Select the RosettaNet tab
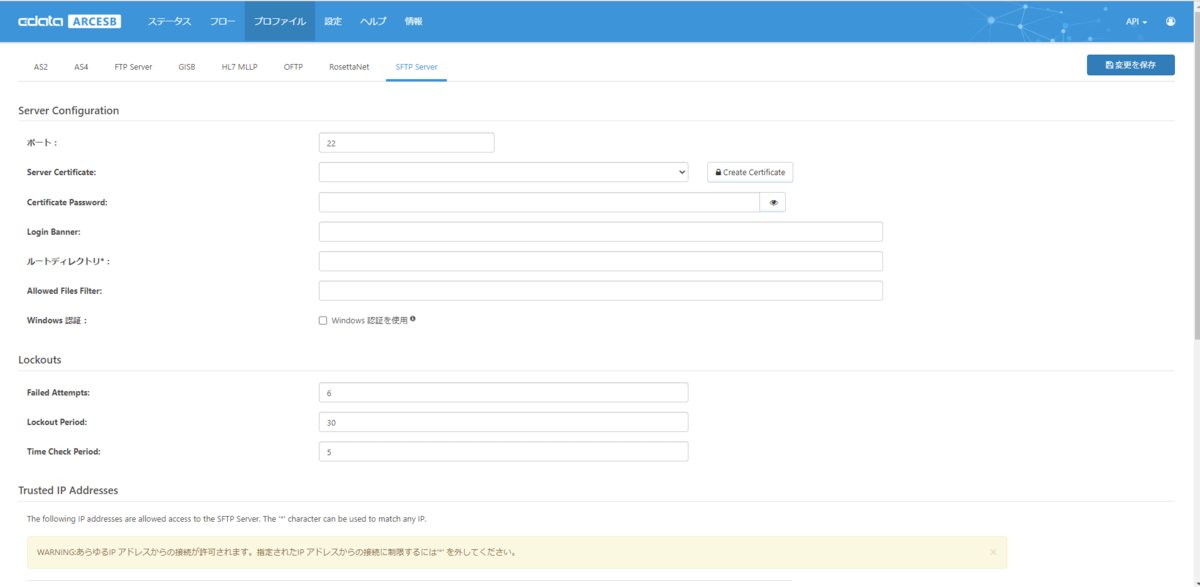1200x587 pixels. (349, 67)
